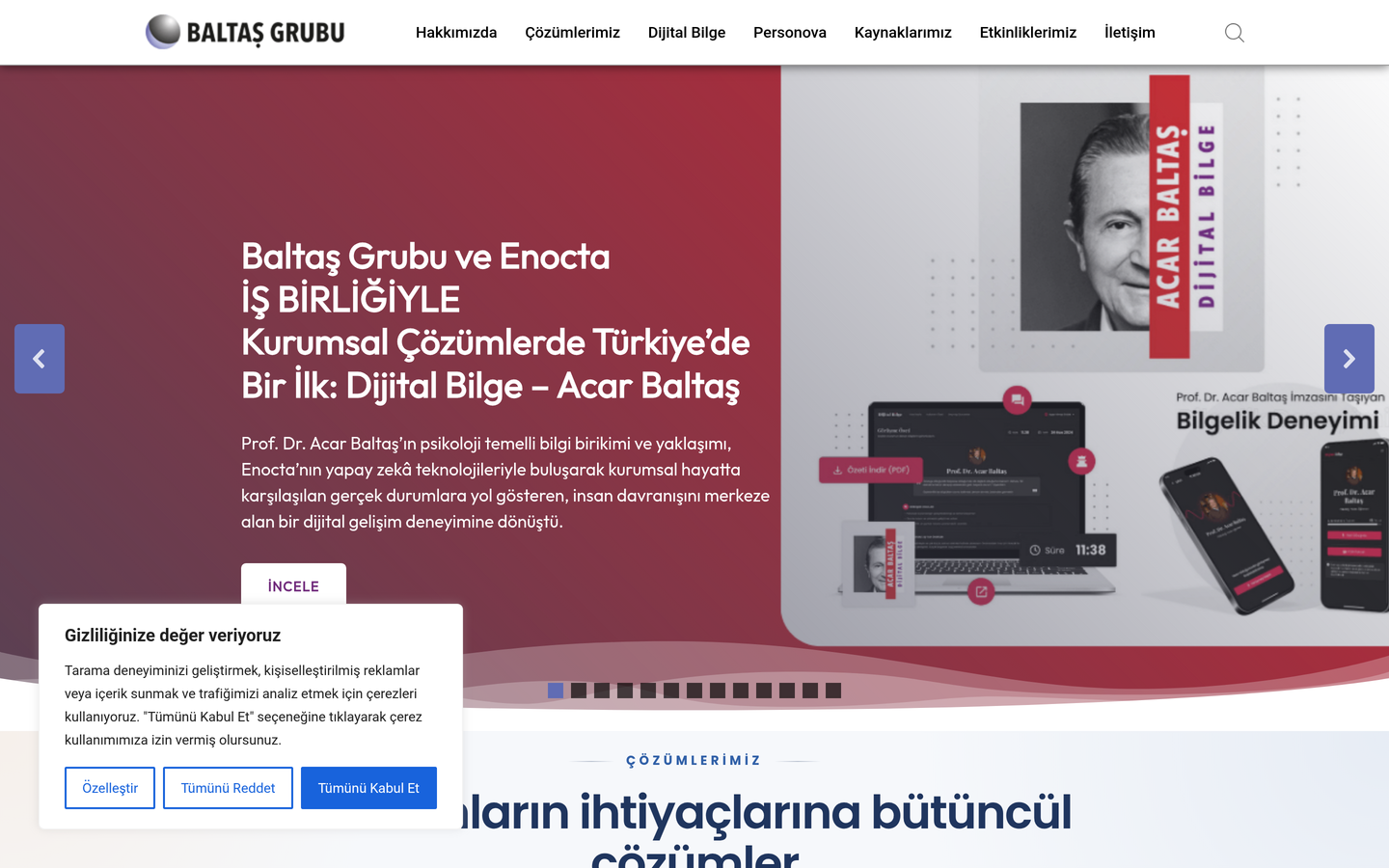This screenshot has width=1389, height=868.
Task: Open the Kaynaklarımız menu
Action: (903, 33)
